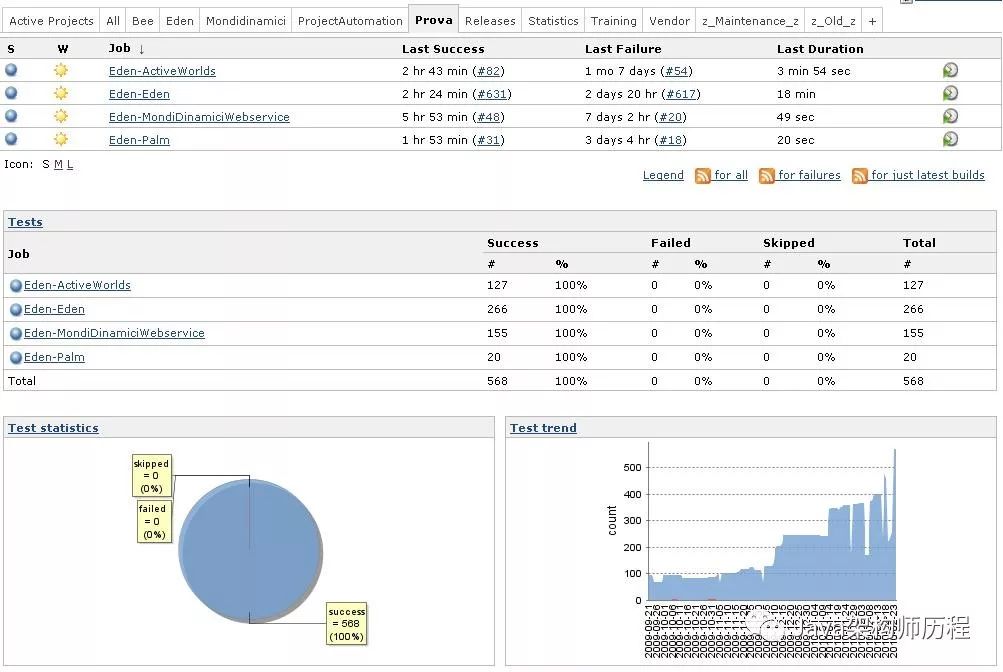This screenshot has width=1003, height=672.
Task: Click RSS feed icon for failures
Action: tap(766, 176)
